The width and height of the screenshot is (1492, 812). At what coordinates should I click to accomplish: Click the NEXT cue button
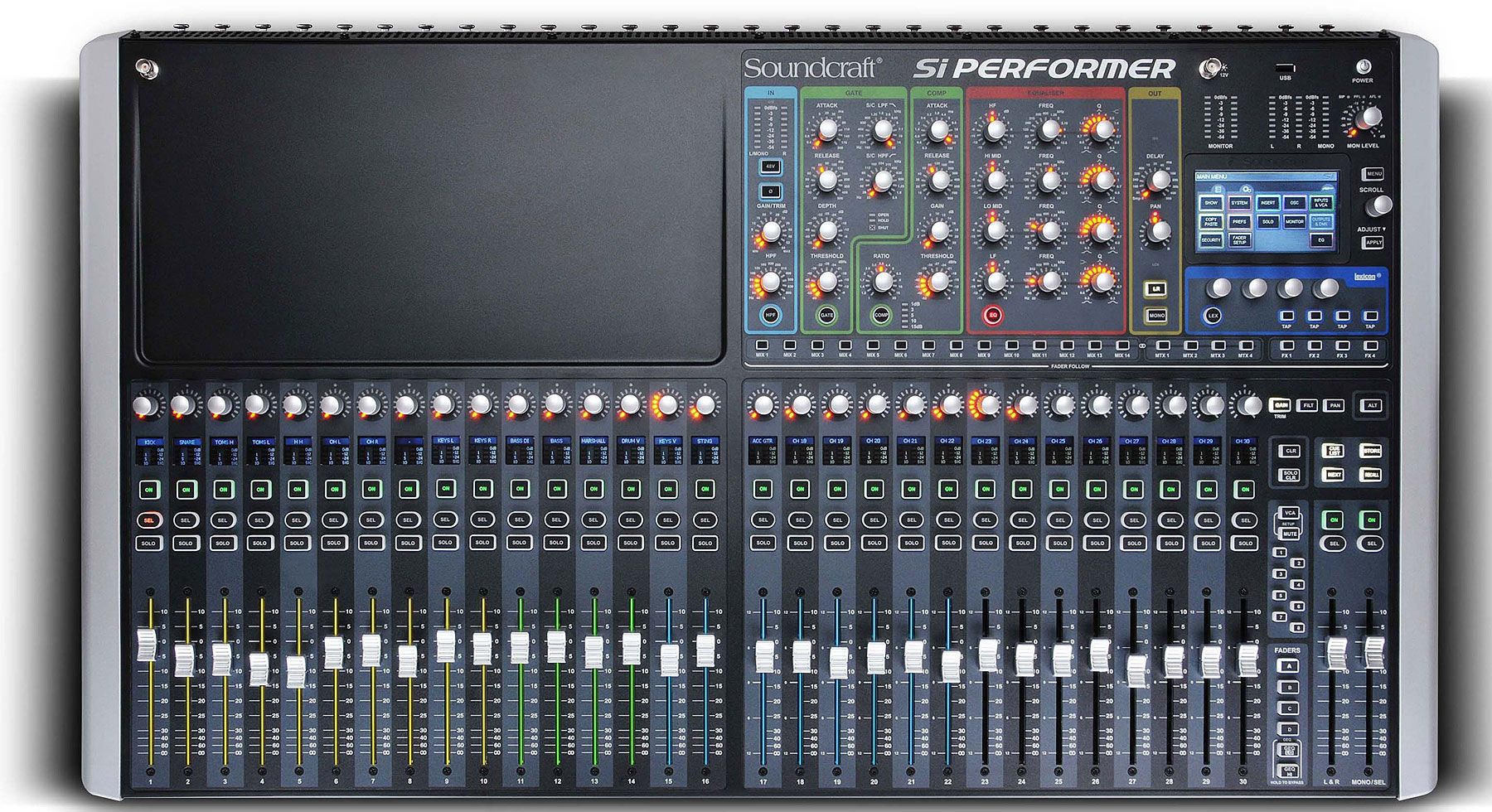(x=1334, y=475)
